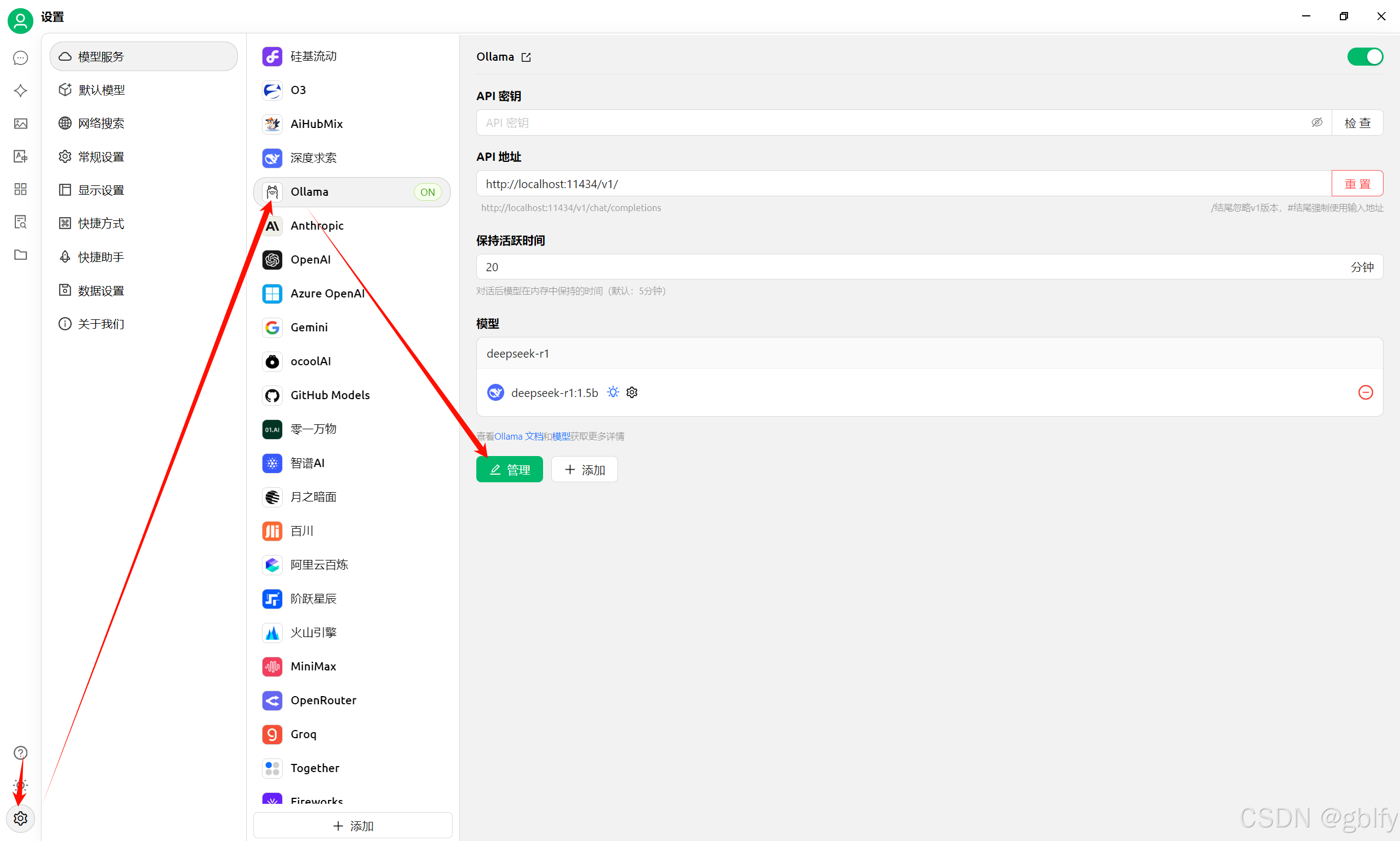Click the deepseek-r1:1.5b model settings gear
This screenshot has height=841, width=1400.
pos(632,392)
